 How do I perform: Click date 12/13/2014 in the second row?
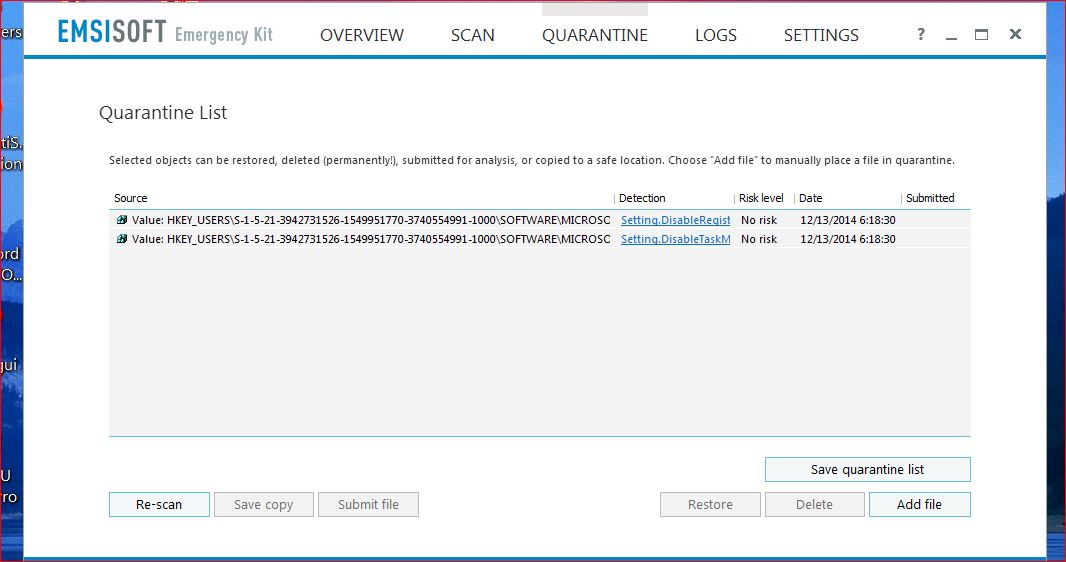(848, 239)
